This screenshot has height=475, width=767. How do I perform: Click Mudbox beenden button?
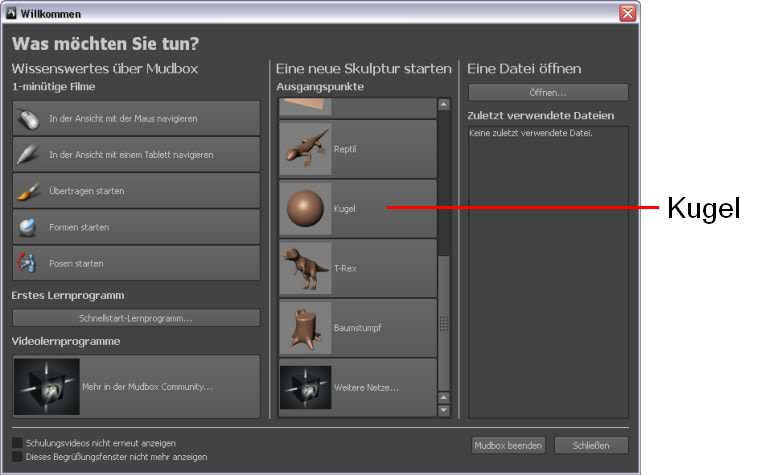(x=508, y=446)
